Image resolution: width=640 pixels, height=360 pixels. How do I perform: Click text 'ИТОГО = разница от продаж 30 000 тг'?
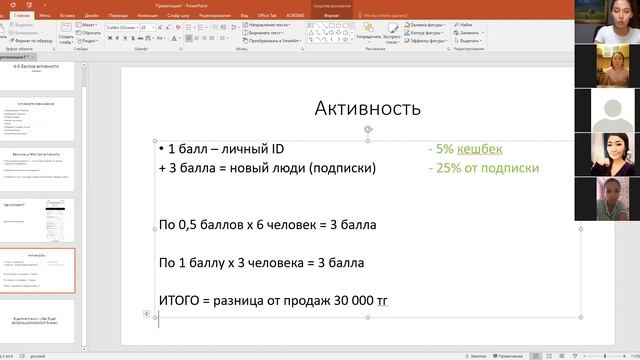(273, 300)
